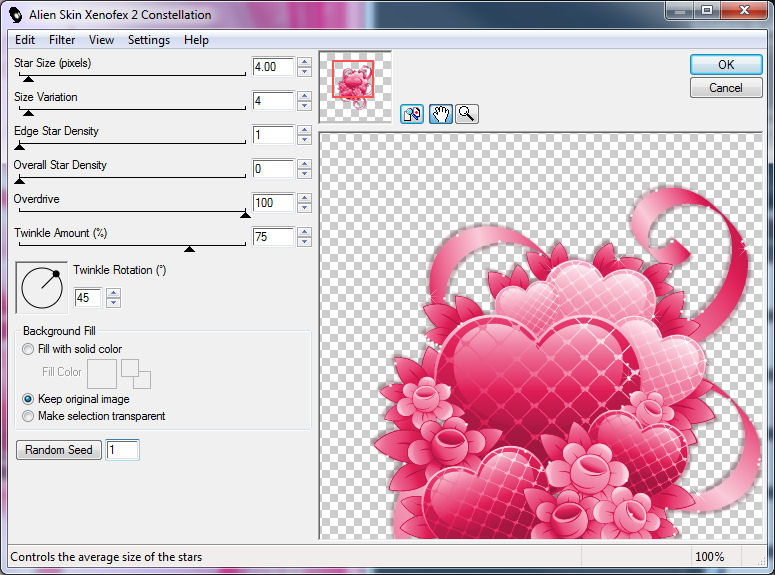Click the navigator thumbnail preview
The height and width of the screenshot is (575, 775).
[x=355, y=87]
